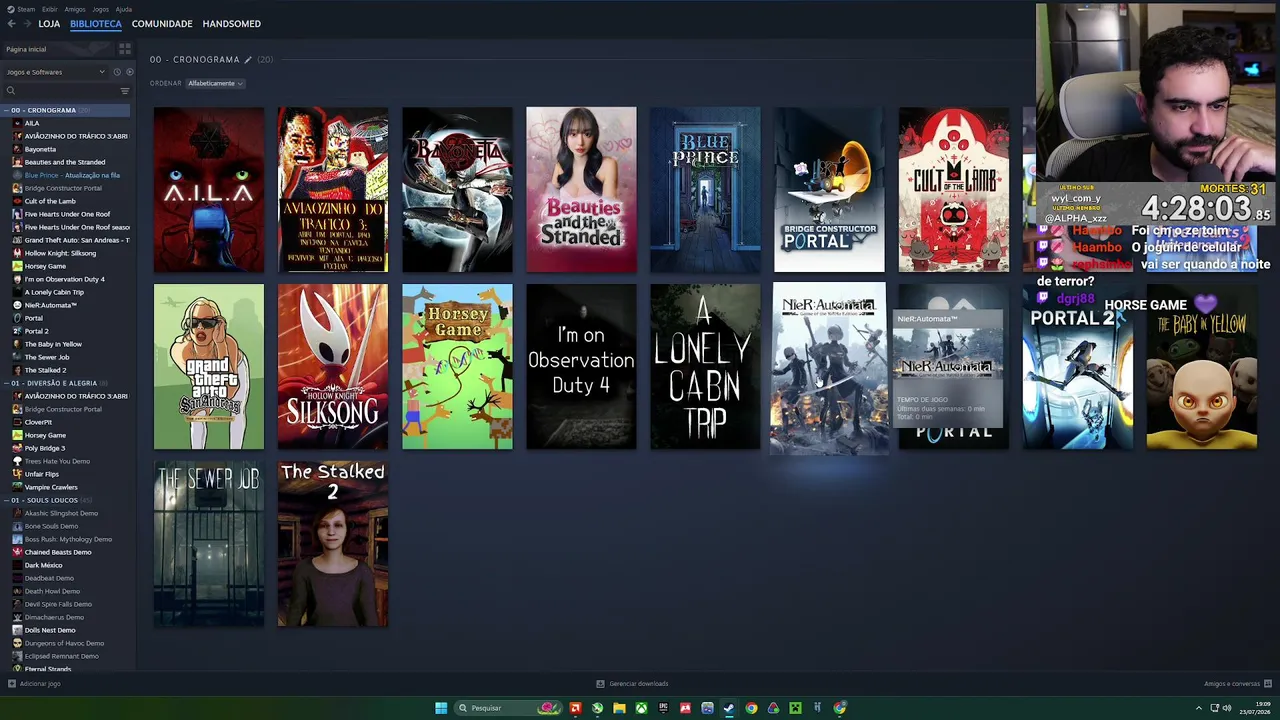This screenshot has width=1280, height=720.
Task: Toggle the ready-to-play filter icon
Action: click(x=129, y=72)
